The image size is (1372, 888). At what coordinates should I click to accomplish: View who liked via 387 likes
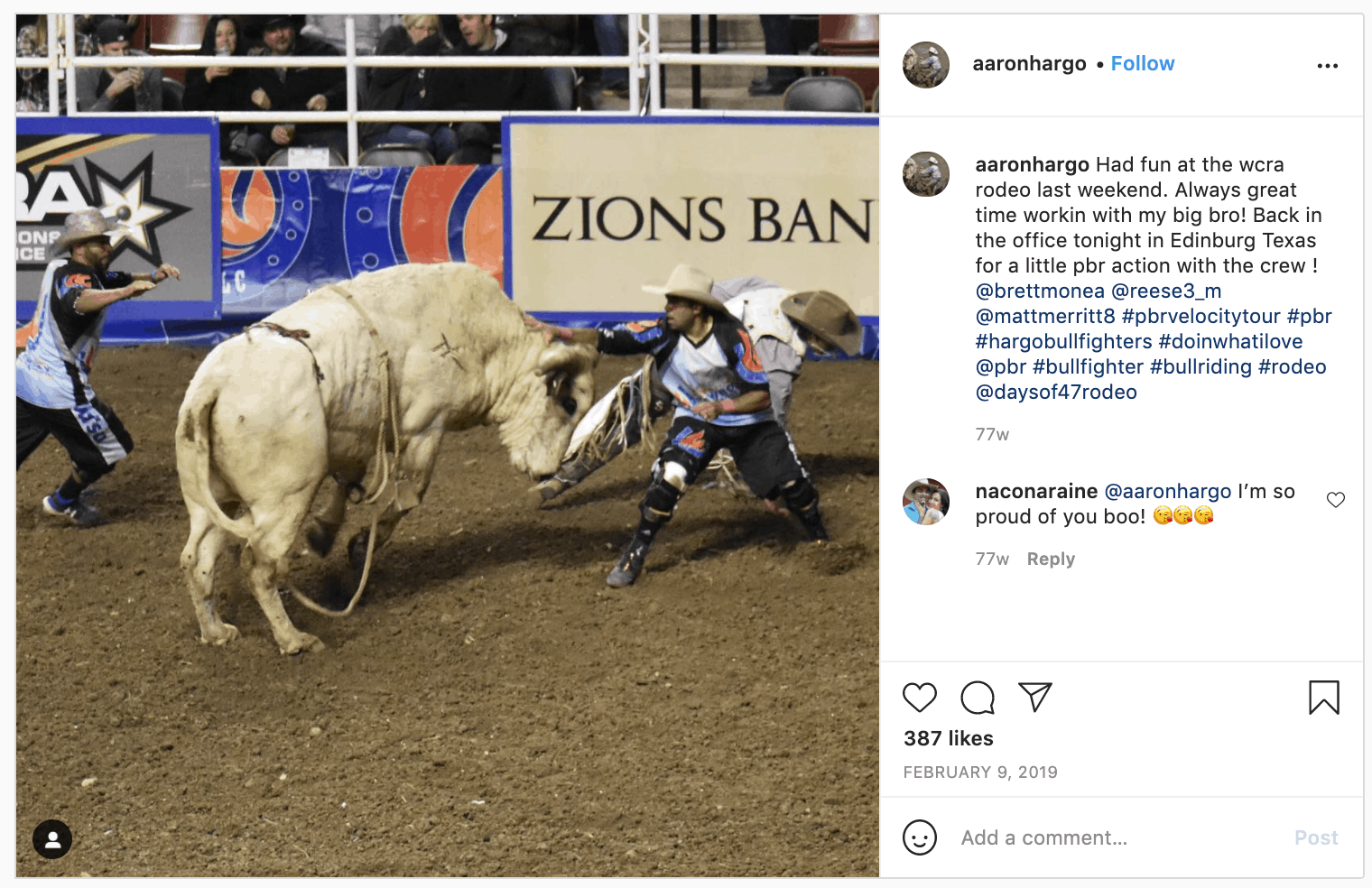pos(949,738)
